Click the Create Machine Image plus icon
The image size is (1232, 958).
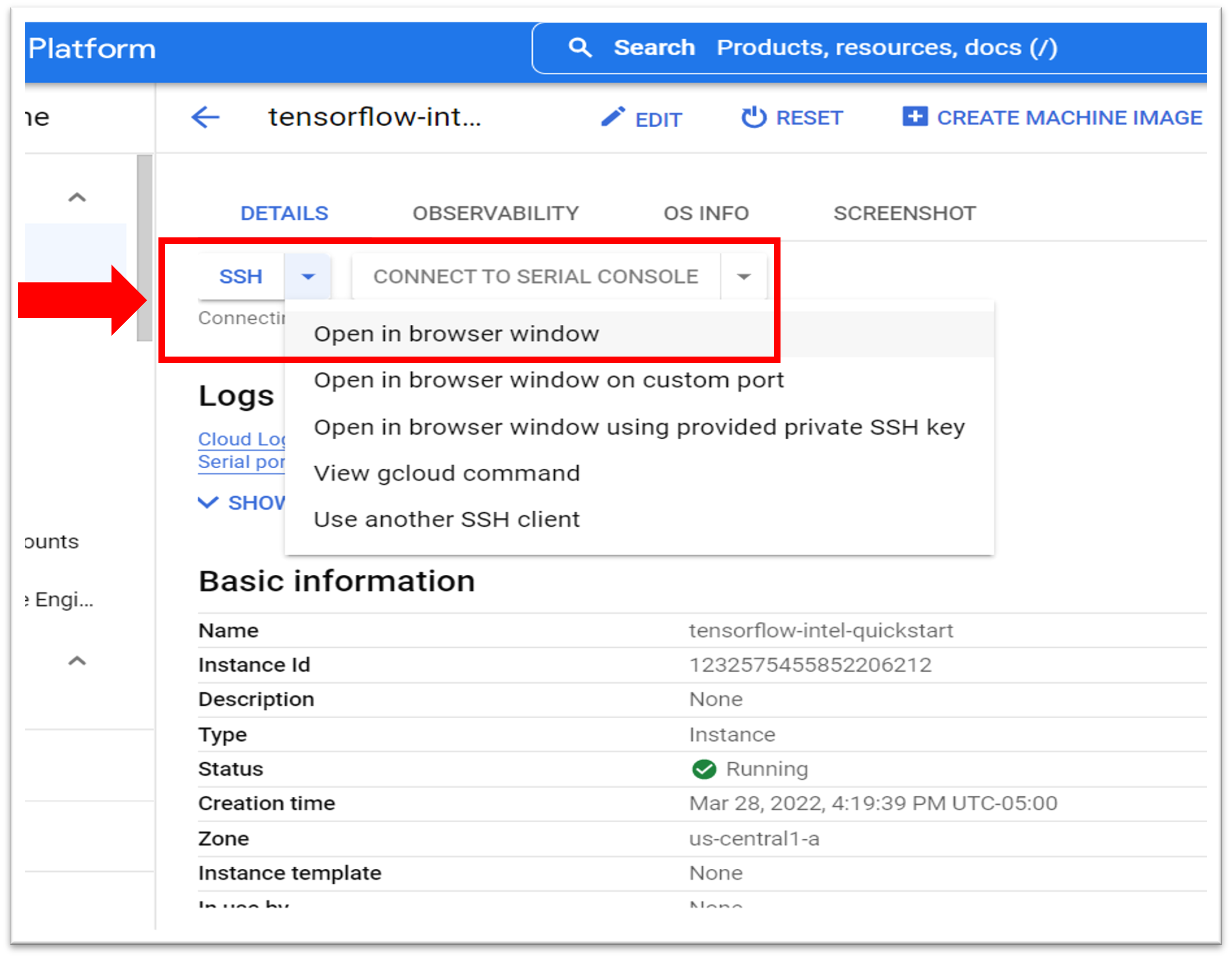pyautogui.click(x=914, y=117)
